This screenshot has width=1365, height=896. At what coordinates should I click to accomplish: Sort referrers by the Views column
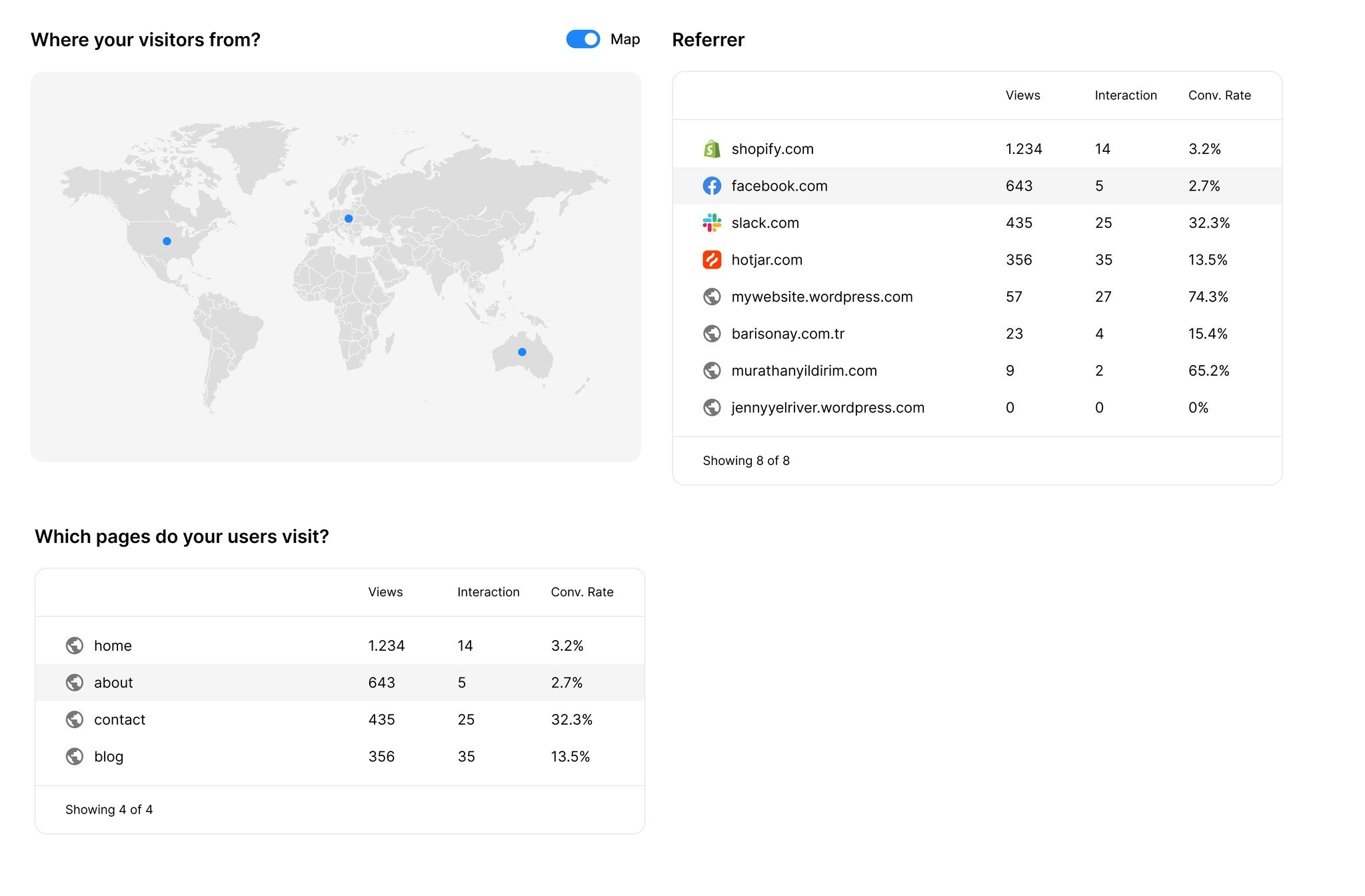(x=1022, y=95)
